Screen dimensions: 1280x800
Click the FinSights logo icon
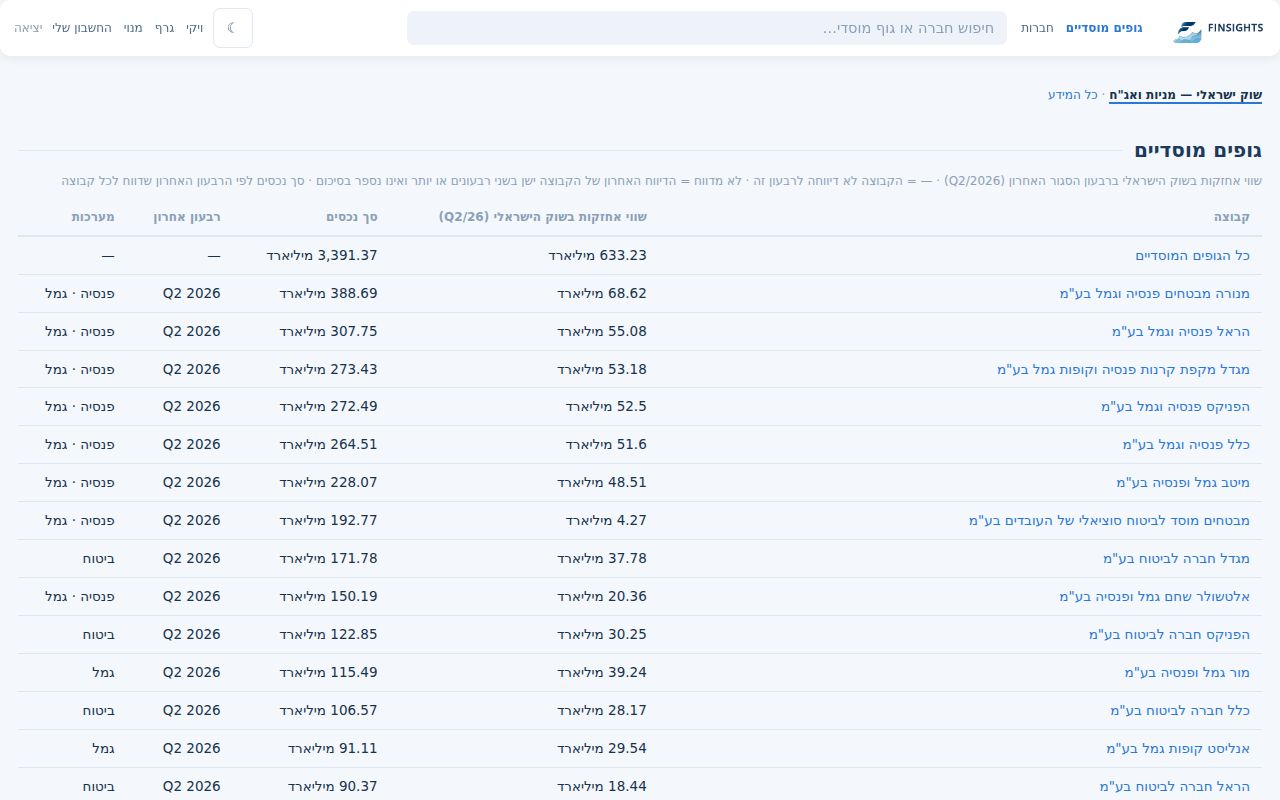[1187, 31]
